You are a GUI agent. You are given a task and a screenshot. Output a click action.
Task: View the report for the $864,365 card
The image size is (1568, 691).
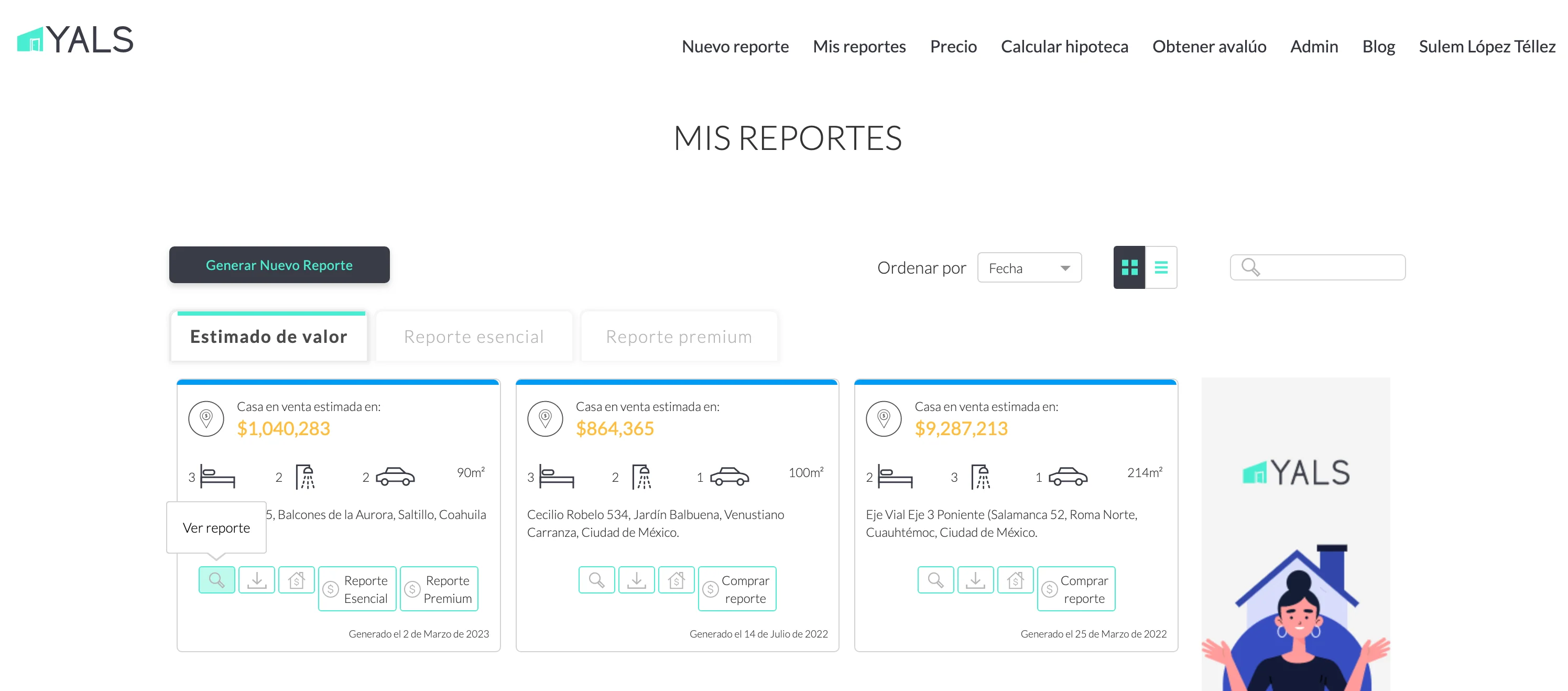pos(596,579)
